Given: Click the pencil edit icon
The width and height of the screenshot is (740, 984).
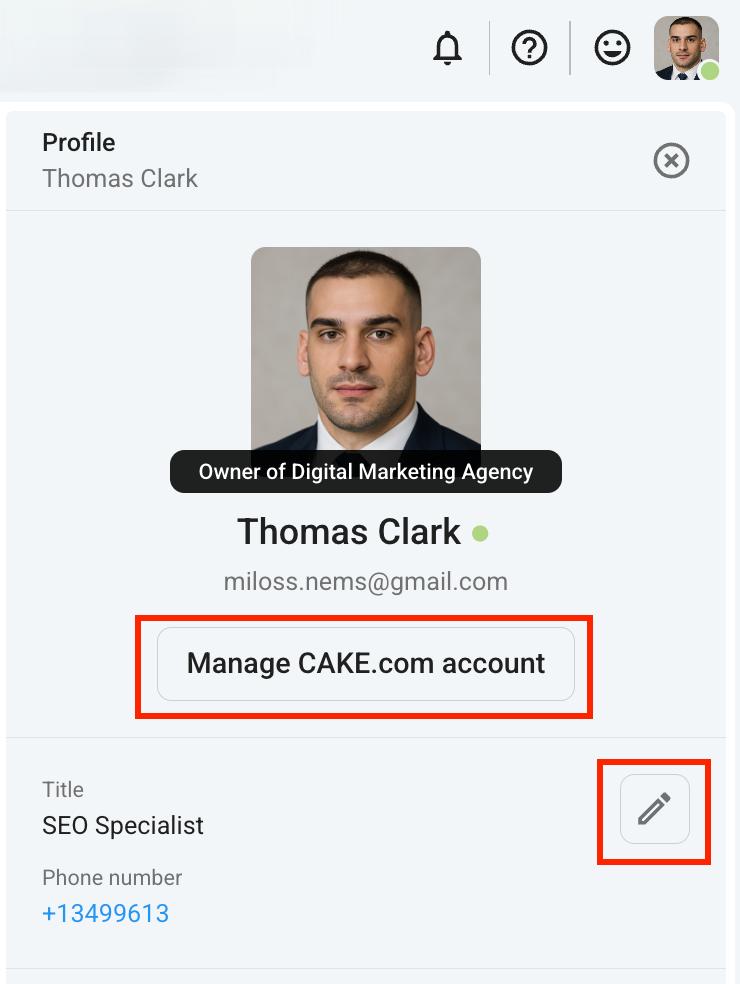Looking at the screenshot, I should pyautogui.click(x=654, y=809).
